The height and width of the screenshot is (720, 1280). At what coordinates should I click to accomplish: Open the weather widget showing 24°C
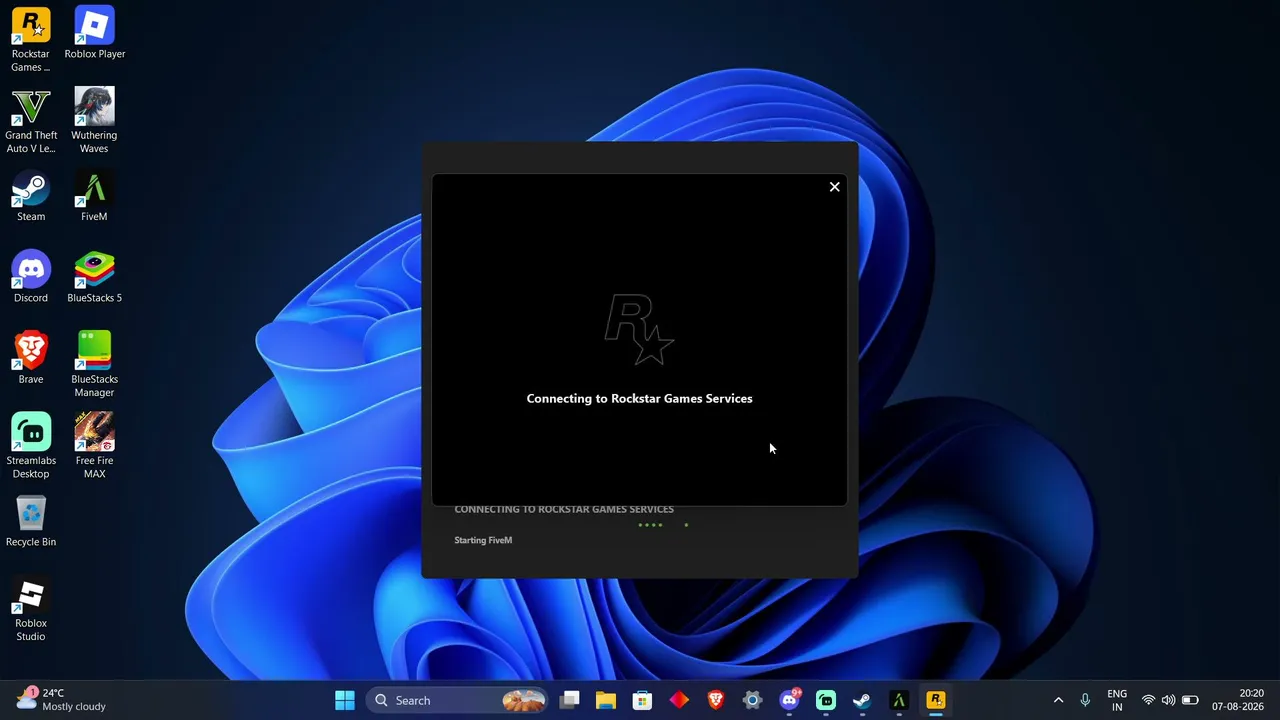(62, 700)
